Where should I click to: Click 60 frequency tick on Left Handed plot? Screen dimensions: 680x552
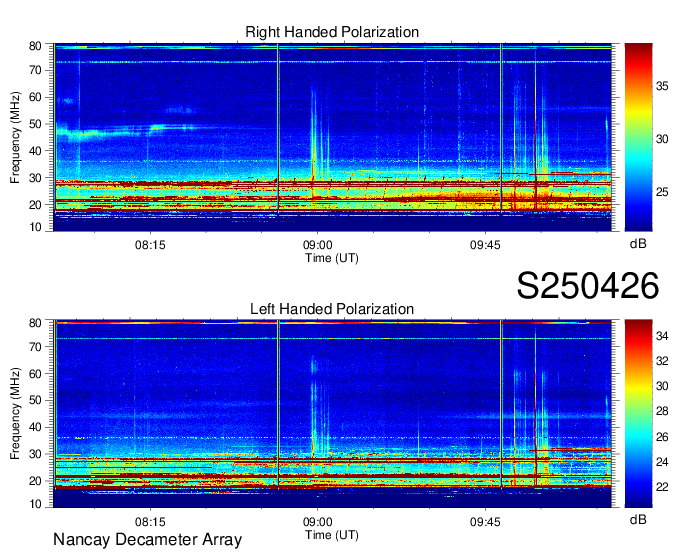[x=35, y=374]
